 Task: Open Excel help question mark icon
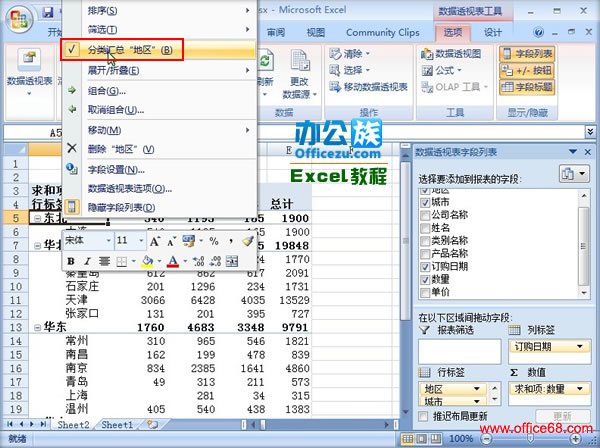point(538,33)
